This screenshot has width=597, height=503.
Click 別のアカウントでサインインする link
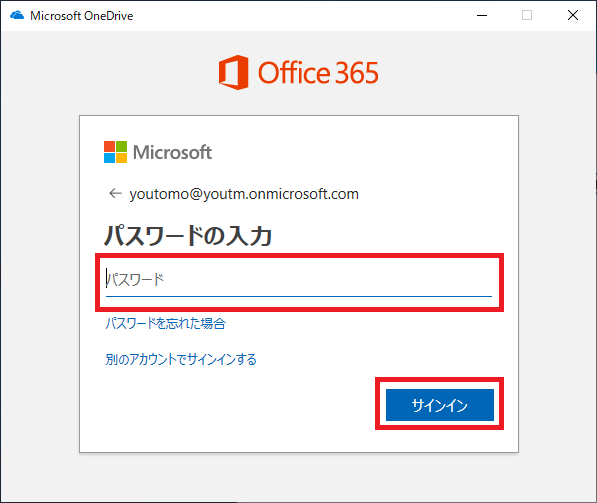pos(181,359)
